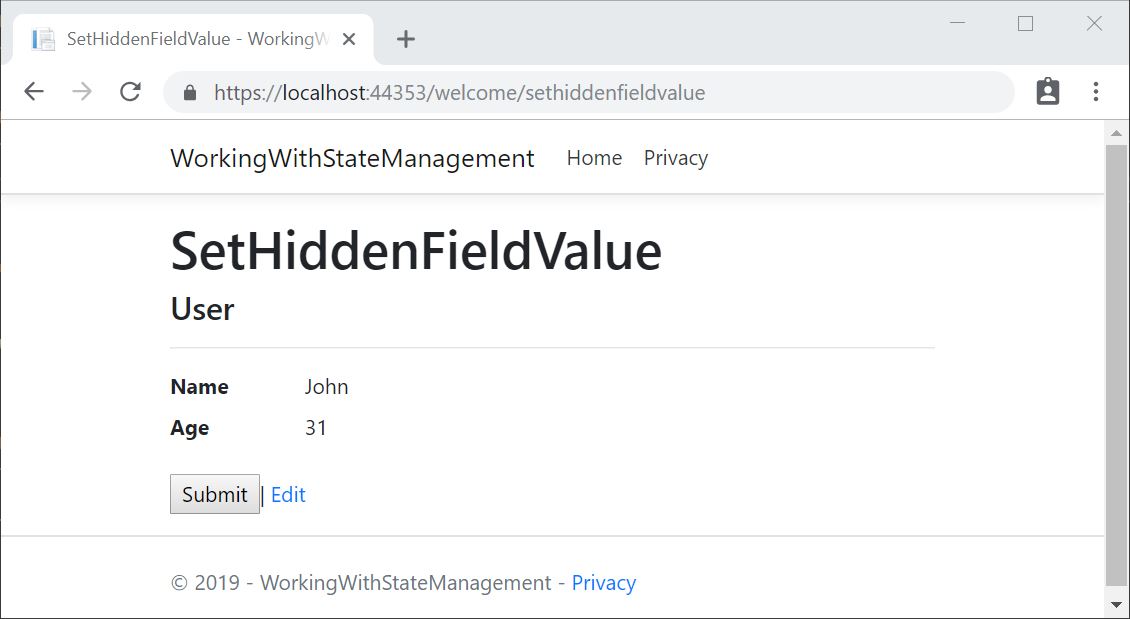Open the browser profile avatar

[x=1047, y=90]
